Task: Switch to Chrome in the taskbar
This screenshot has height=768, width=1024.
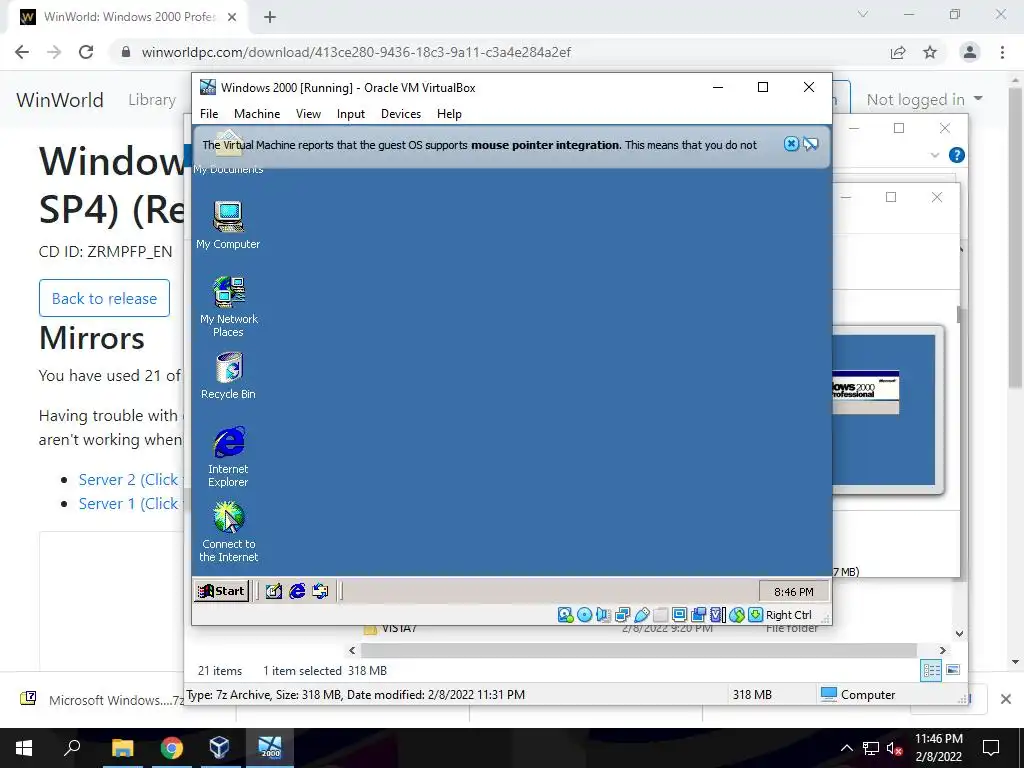Action: (172, 748)
